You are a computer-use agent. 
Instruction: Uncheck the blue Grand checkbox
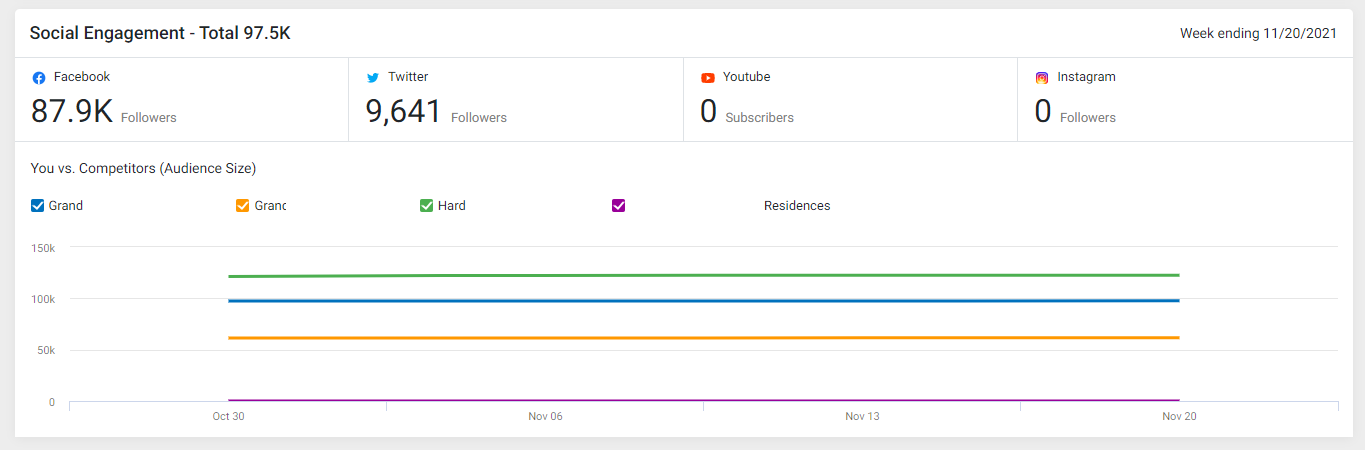tap(38, 206)
